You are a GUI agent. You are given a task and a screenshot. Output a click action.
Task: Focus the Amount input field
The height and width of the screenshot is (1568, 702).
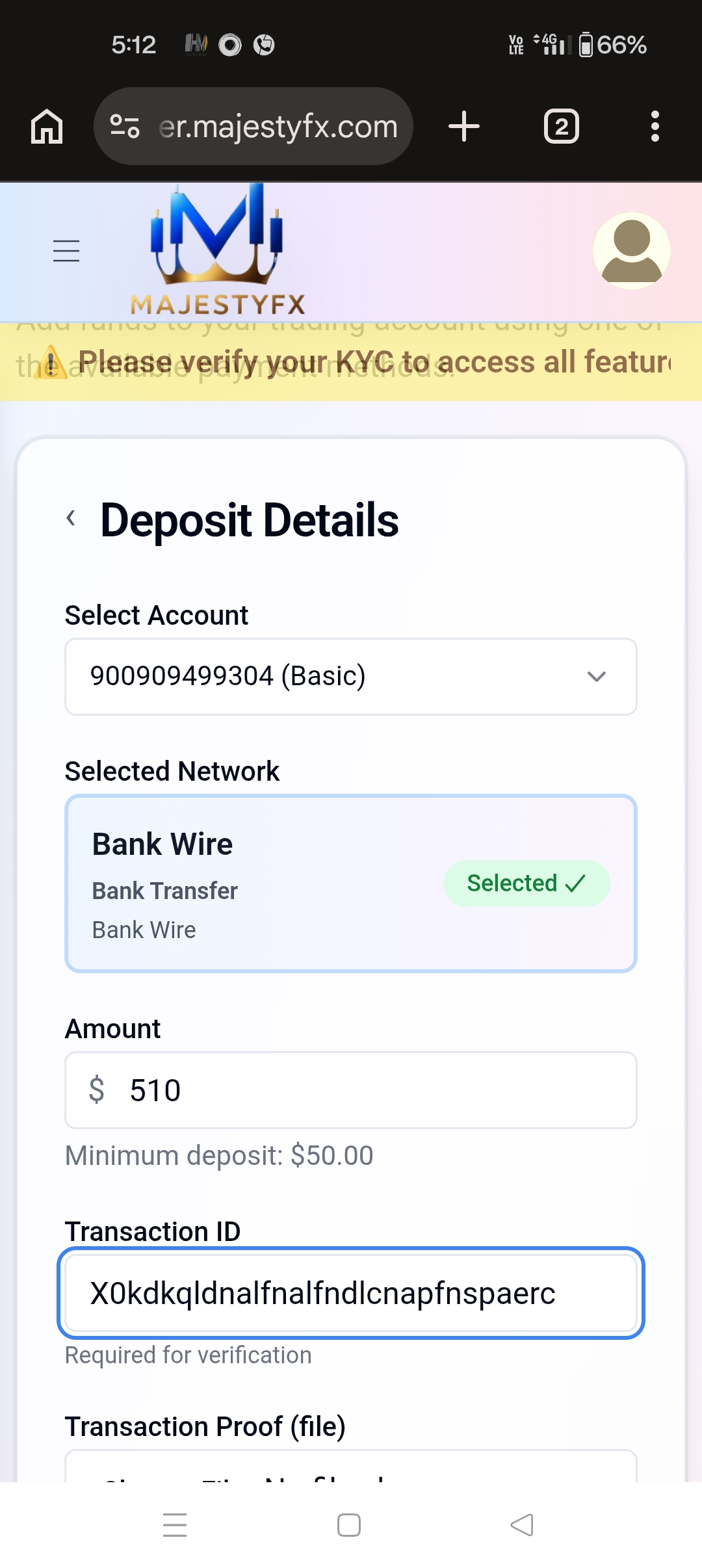click(x=364, y=1090)
